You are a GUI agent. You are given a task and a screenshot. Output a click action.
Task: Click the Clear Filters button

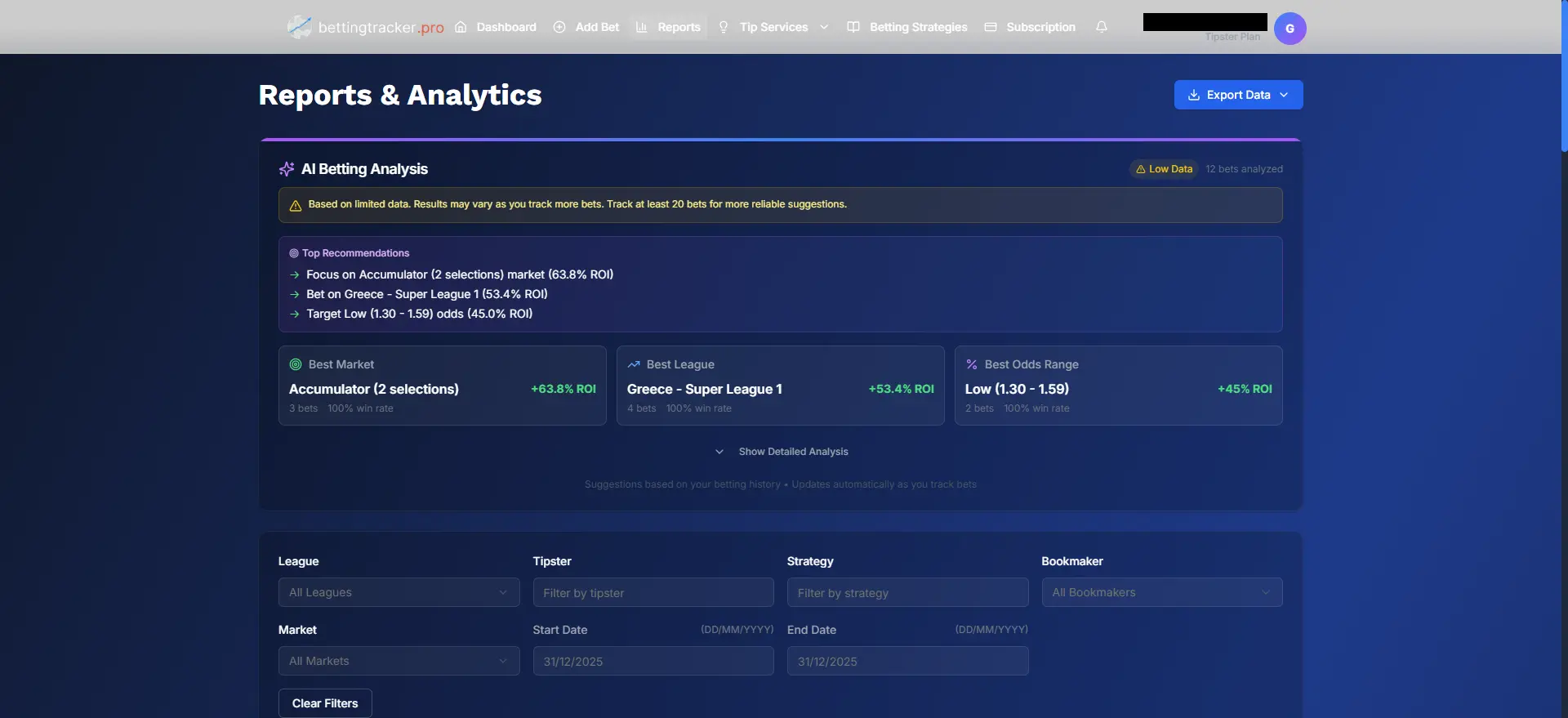(x=325, y=703)
